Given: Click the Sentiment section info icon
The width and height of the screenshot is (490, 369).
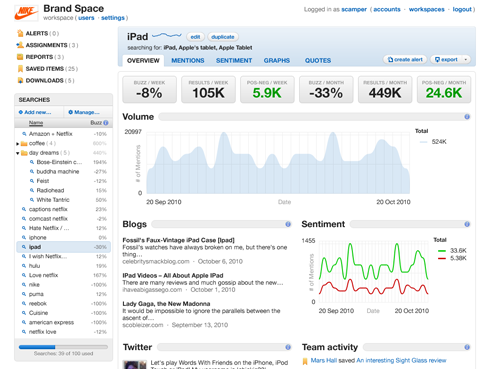Looking at the screenshot, I should point(467,224).
